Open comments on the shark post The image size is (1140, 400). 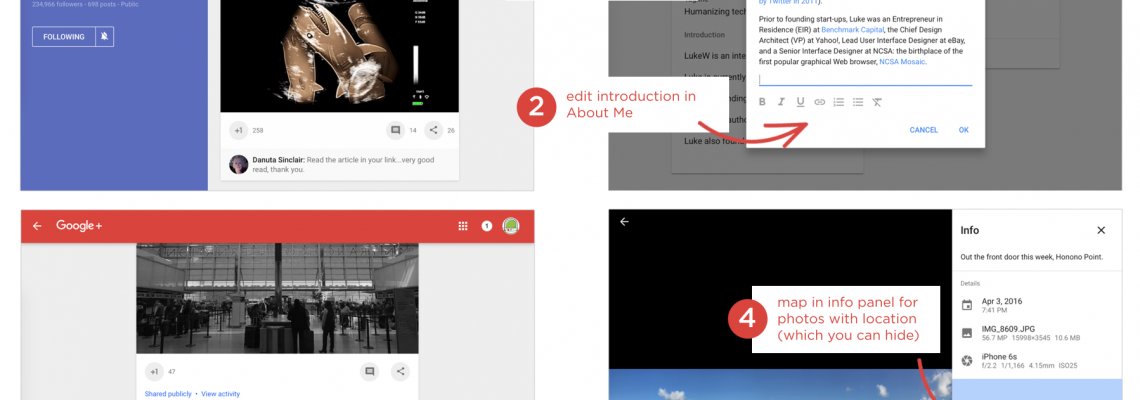(396, 130)
